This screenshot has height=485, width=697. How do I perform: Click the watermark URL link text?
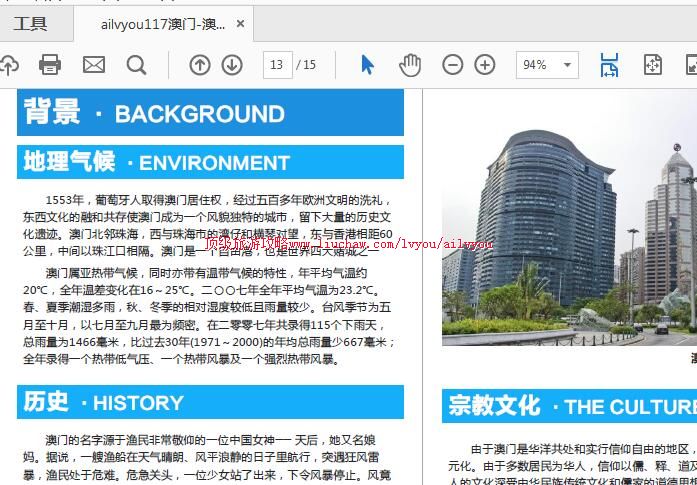[349, 243]
